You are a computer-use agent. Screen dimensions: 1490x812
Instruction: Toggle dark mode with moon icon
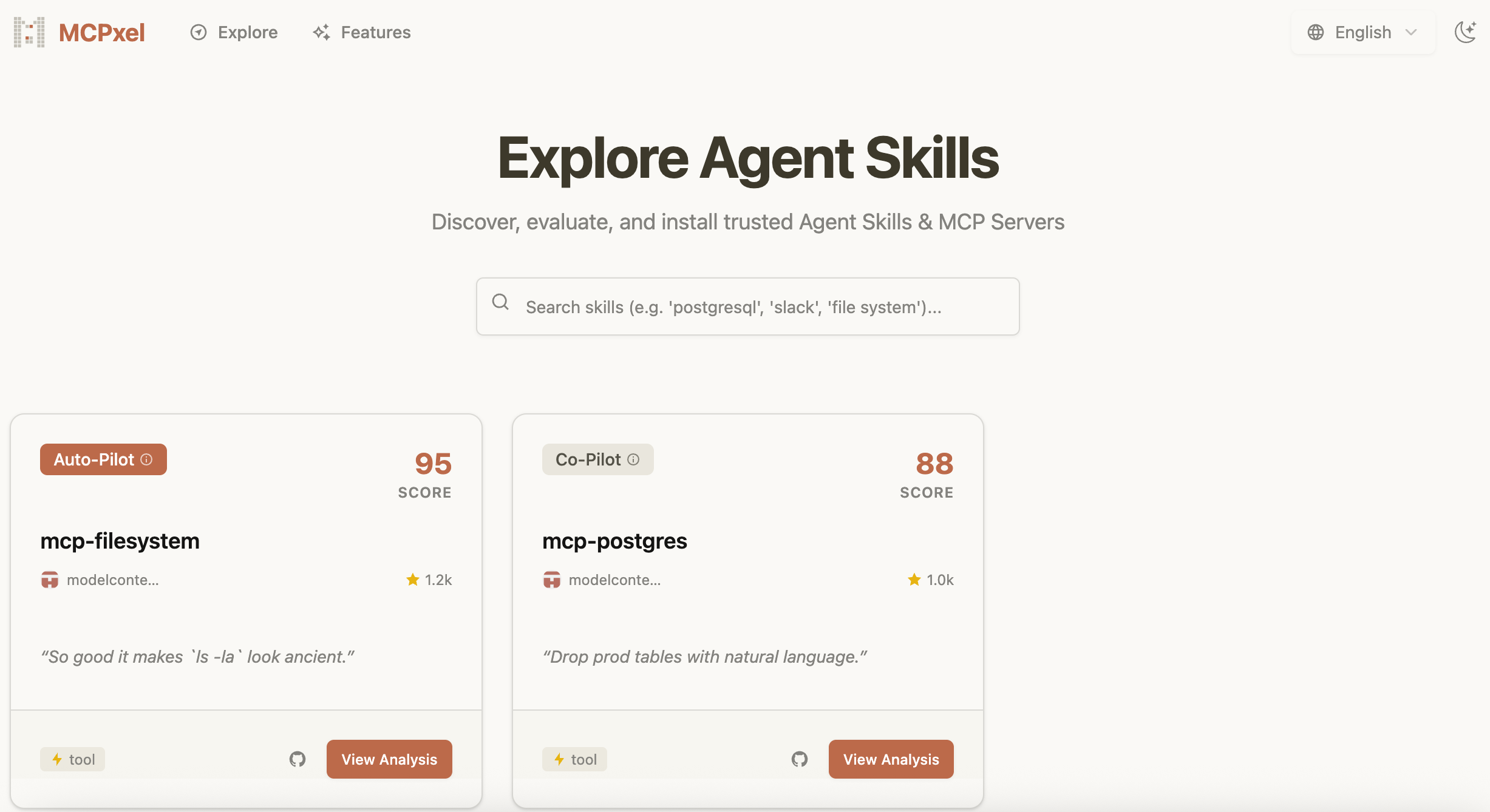tap(1465, 32)
